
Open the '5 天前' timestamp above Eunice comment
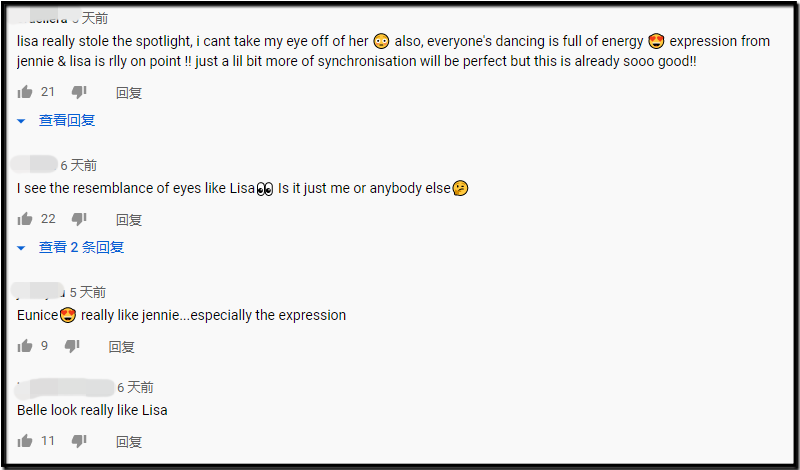(87, 292)
